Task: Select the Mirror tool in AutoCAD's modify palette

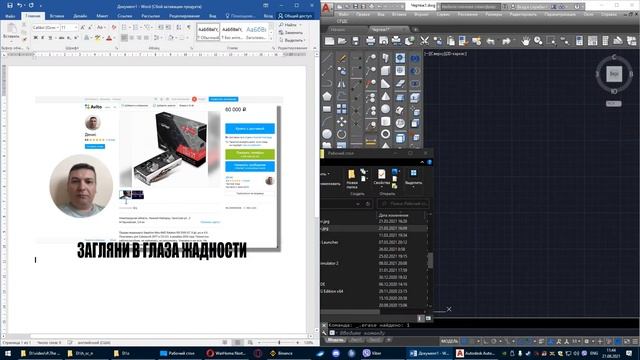Action: tap(342, 84)
